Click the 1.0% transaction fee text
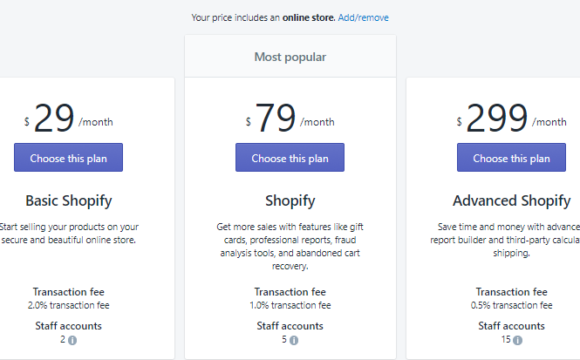580x360 pixels. pyautogui.click(x=290, y=305)
